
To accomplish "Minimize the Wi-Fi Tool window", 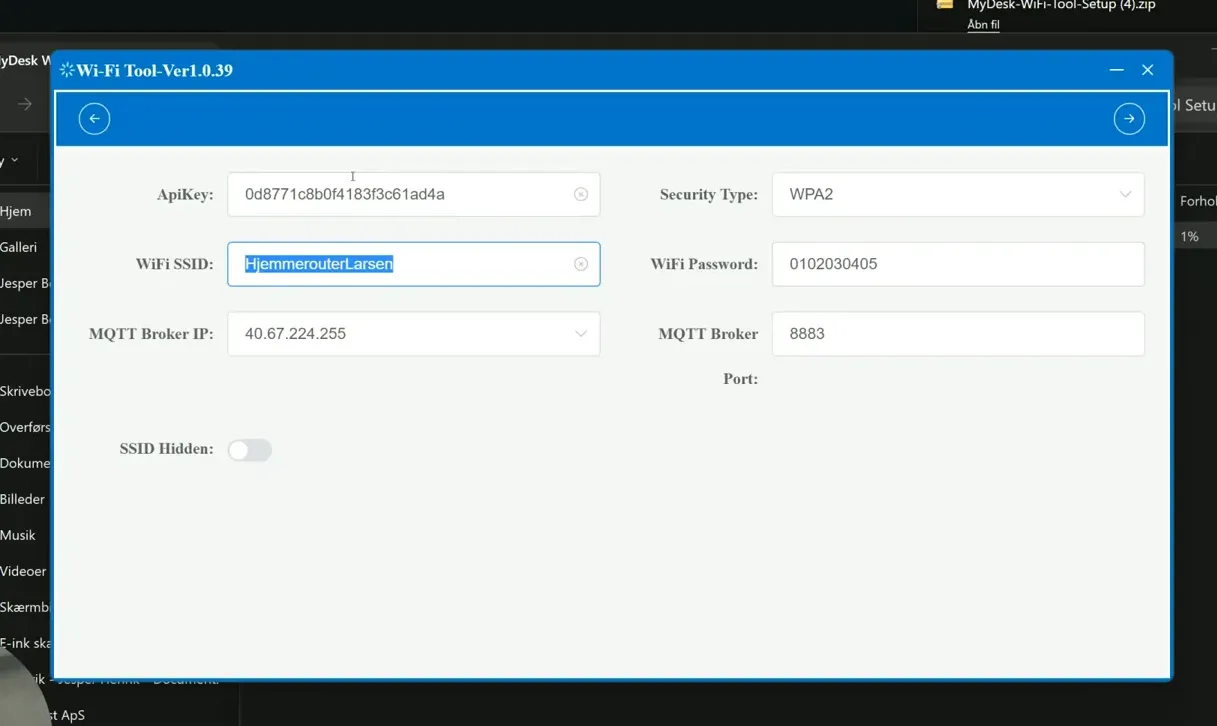I will [x=1116, y=70].
